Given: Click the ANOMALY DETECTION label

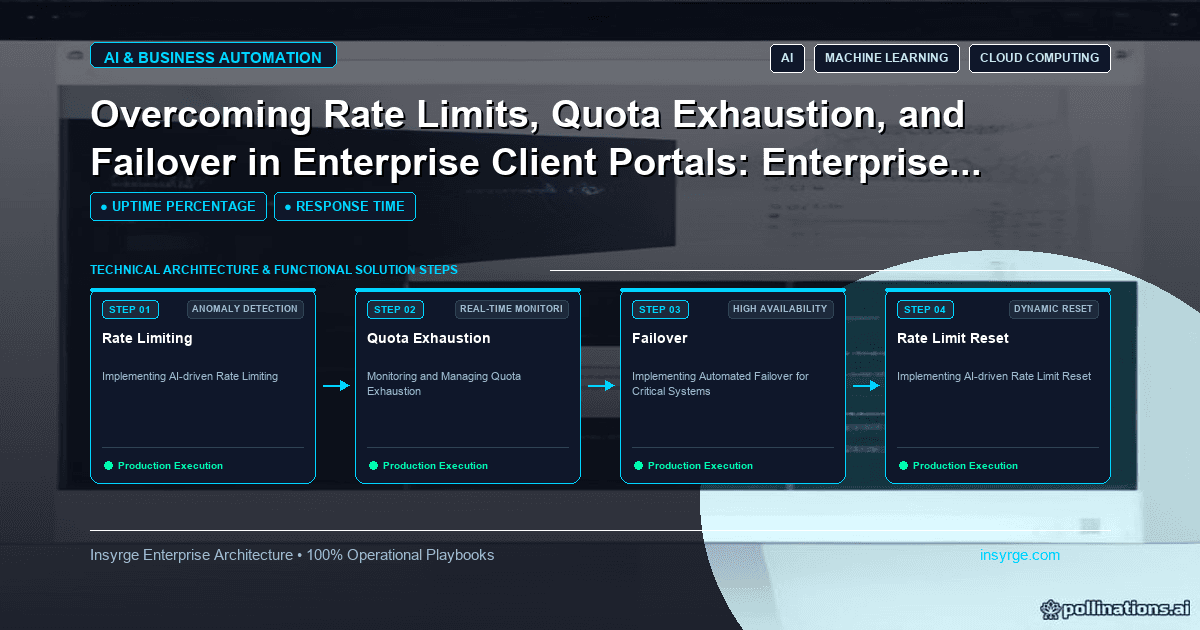Looking at the screenshot, I should (245, 309).
